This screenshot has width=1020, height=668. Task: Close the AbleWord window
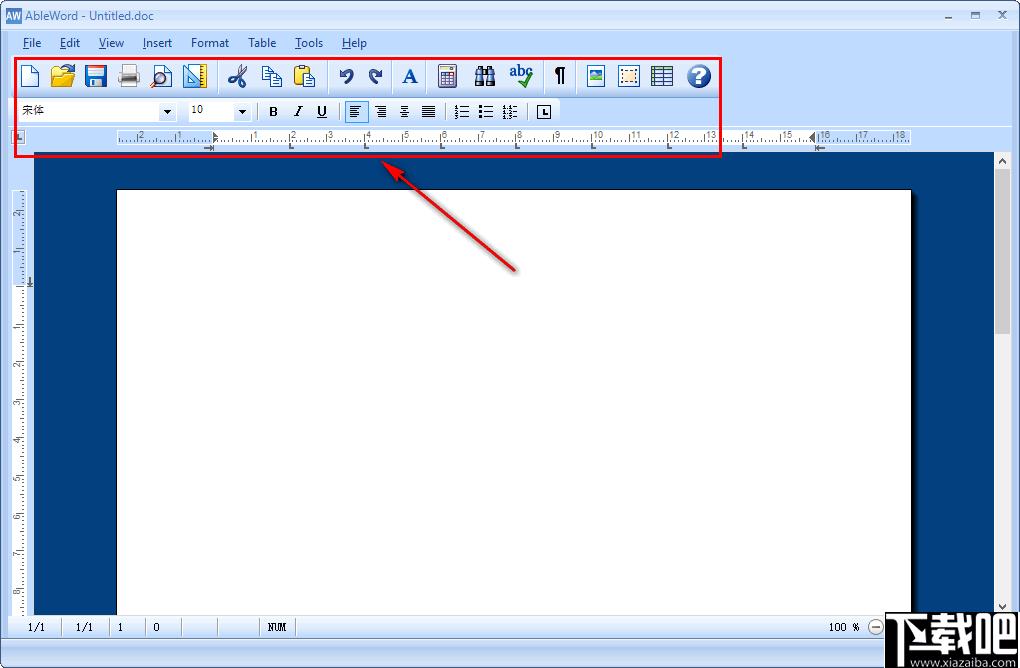click(1002, 15)
